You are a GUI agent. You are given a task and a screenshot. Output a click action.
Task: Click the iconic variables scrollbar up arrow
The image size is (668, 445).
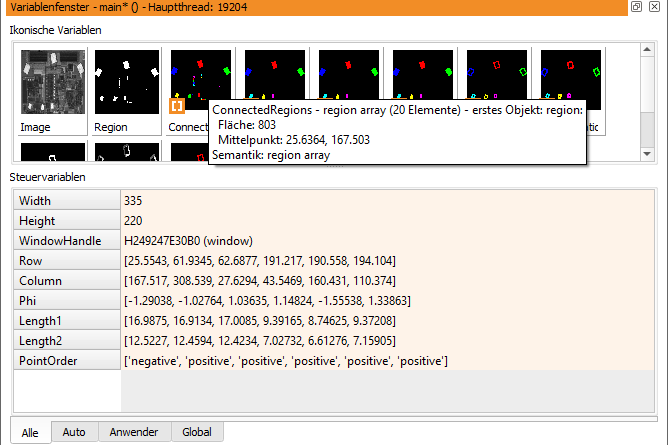coord(647,49)
